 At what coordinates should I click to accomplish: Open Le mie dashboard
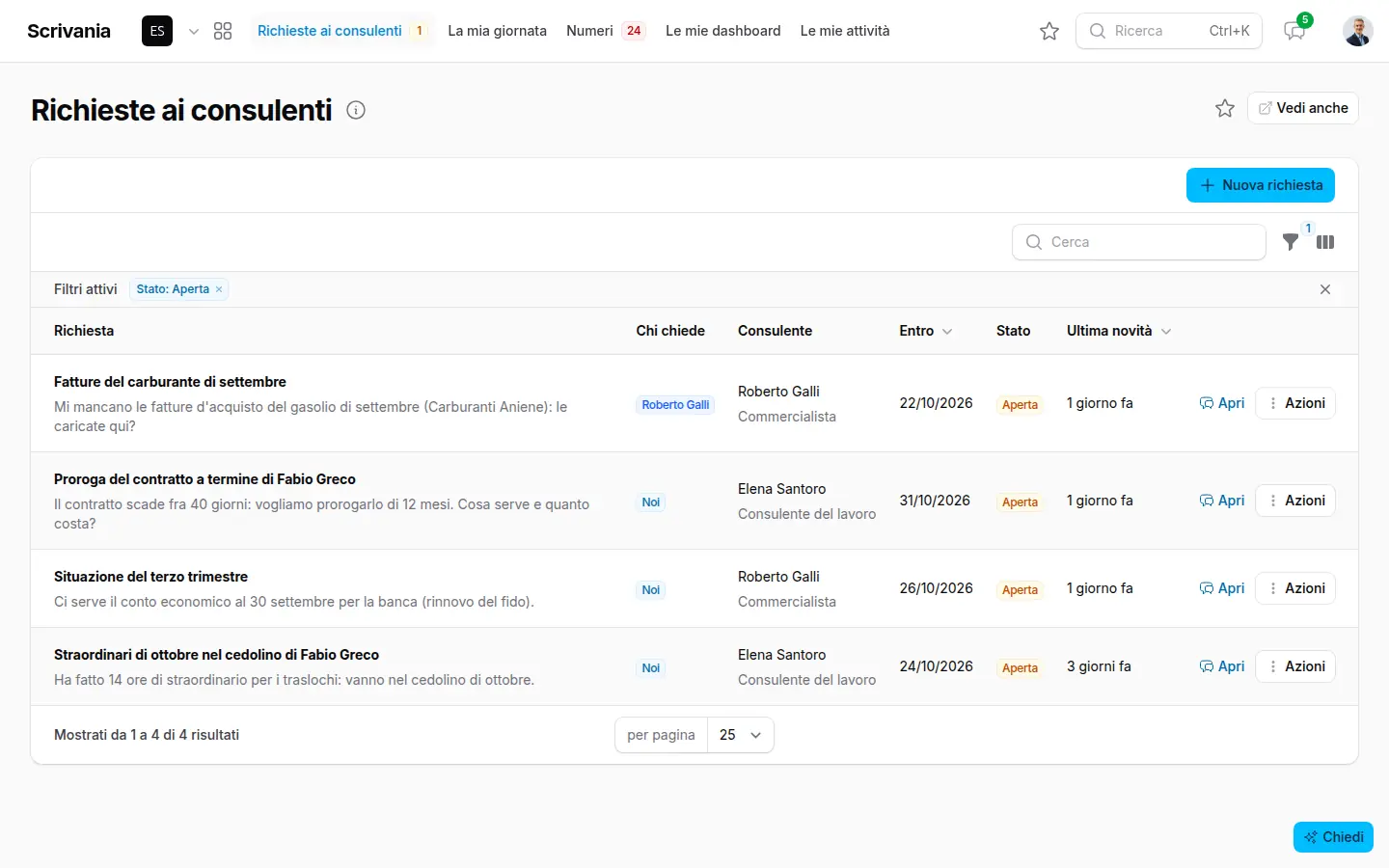pyautogui.click(x=723, y=31)
